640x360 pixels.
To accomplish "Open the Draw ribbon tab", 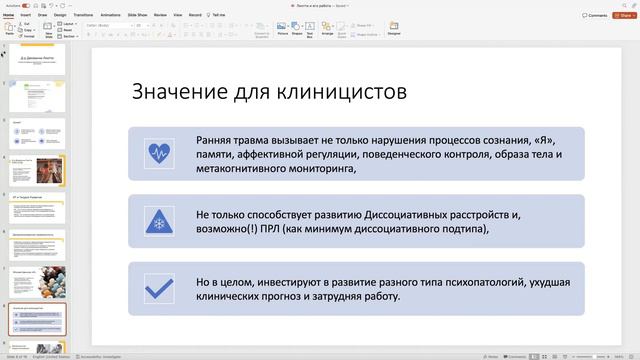I will click(42, 15).
